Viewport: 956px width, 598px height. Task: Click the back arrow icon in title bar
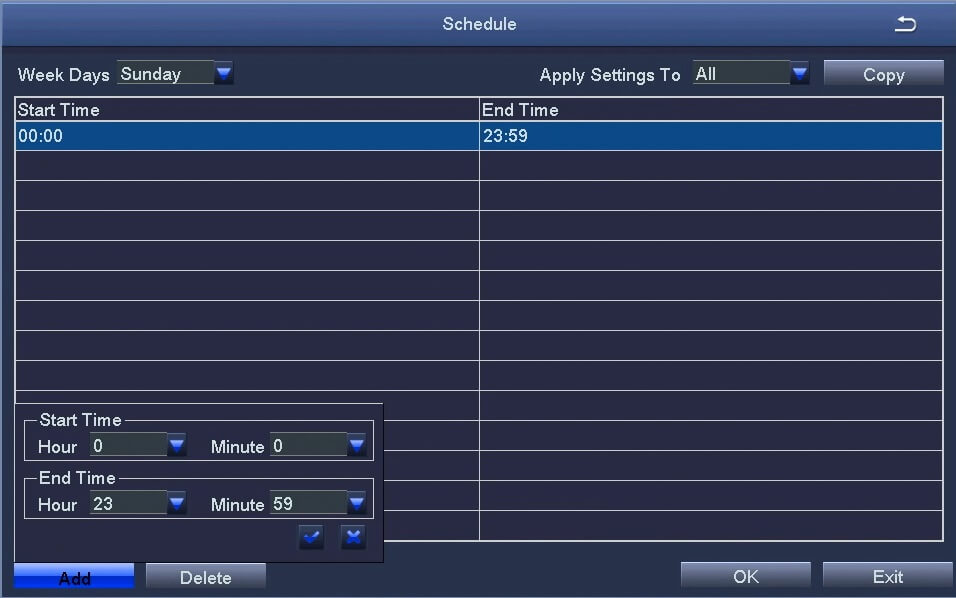click(x=905, y=24)
